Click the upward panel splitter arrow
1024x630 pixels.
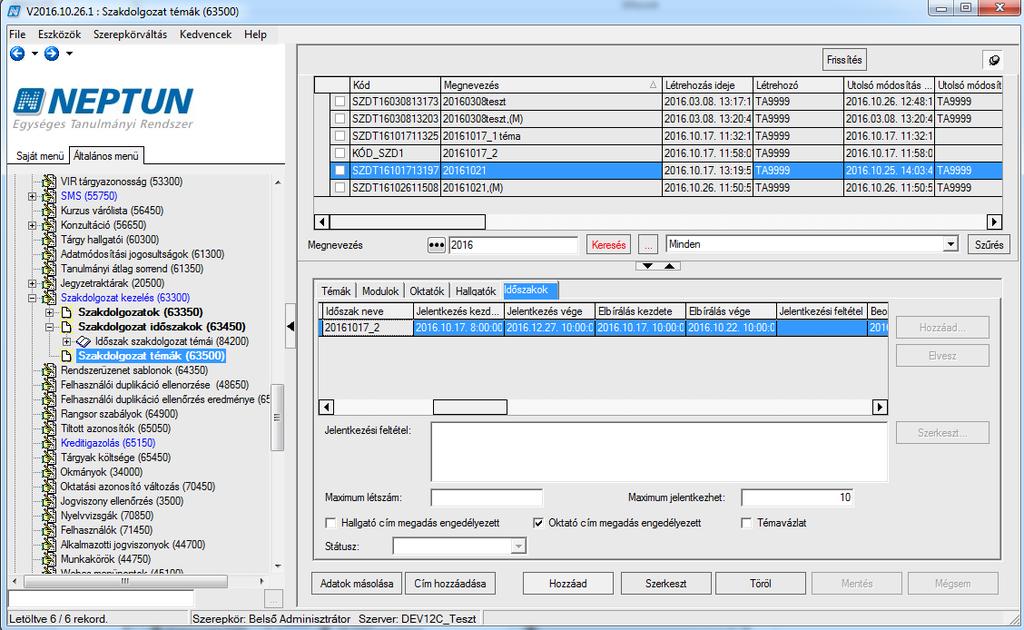670,266
